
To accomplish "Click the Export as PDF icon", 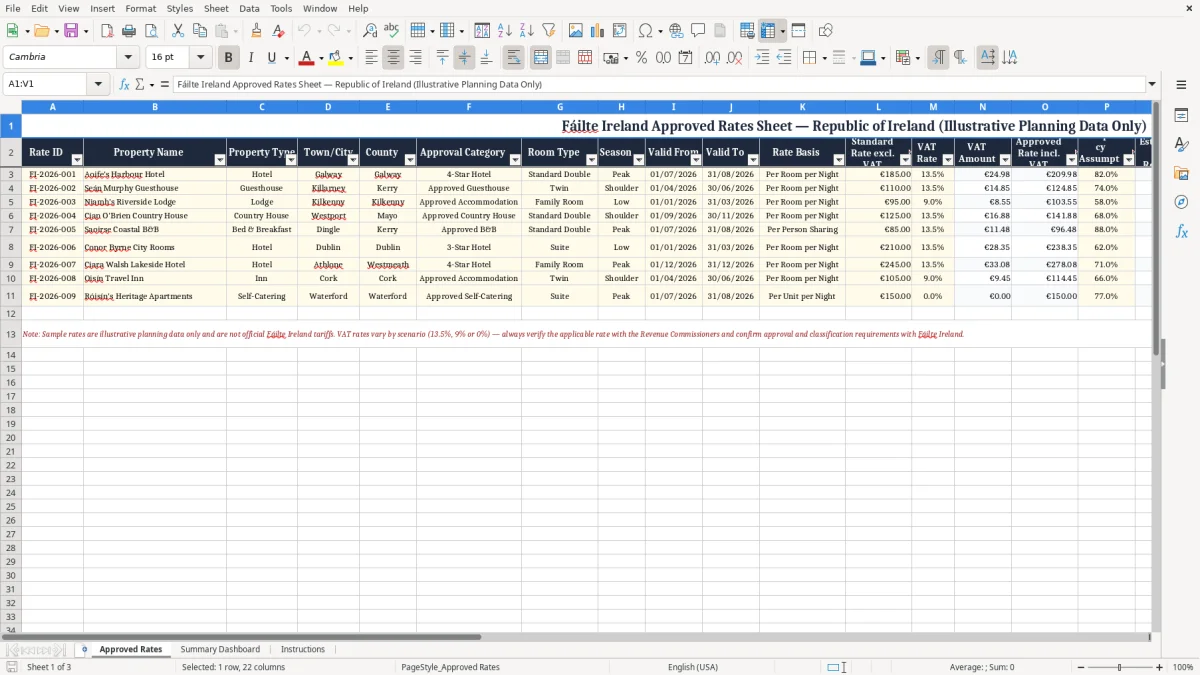I will pyautogui.click(x=107, y=31).
